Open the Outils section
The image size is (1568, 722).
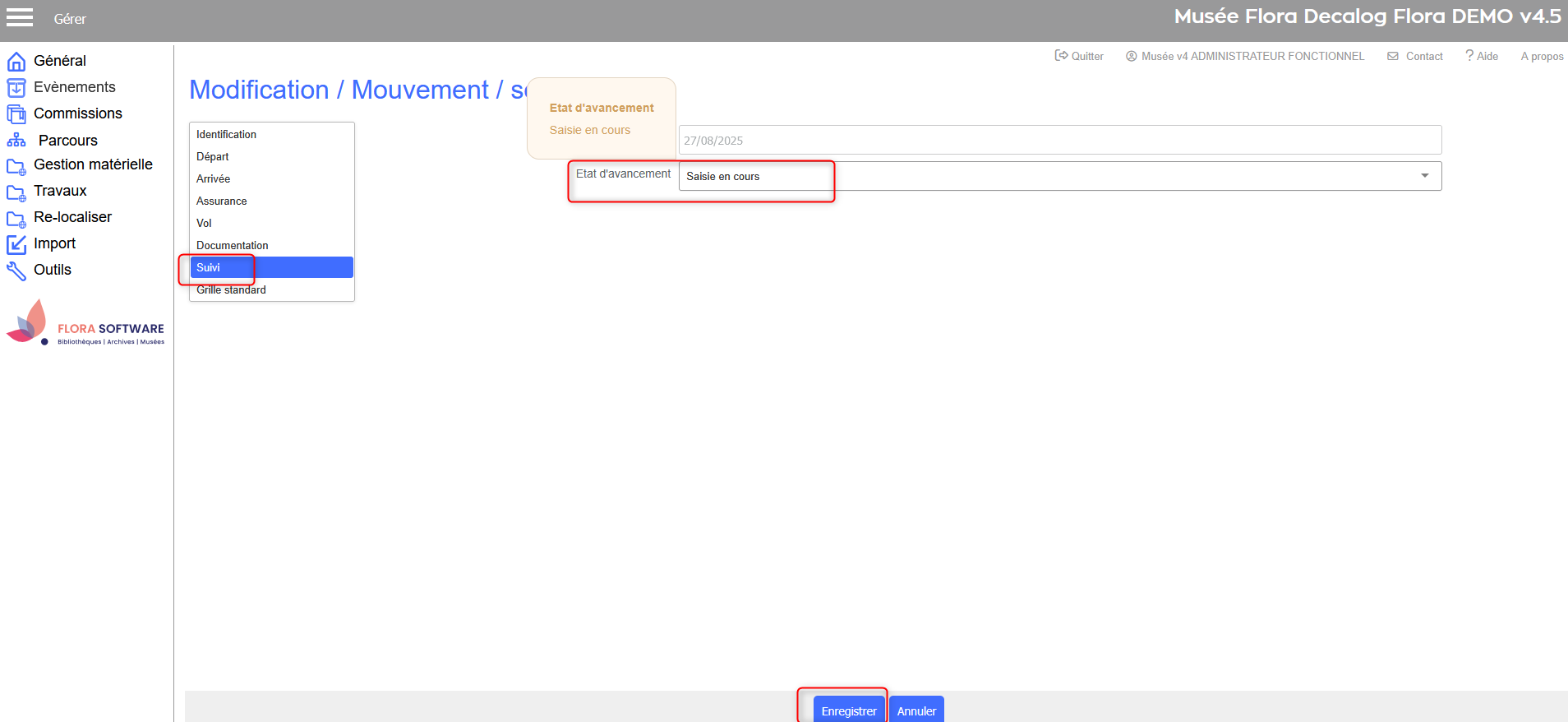pos(53,270)
